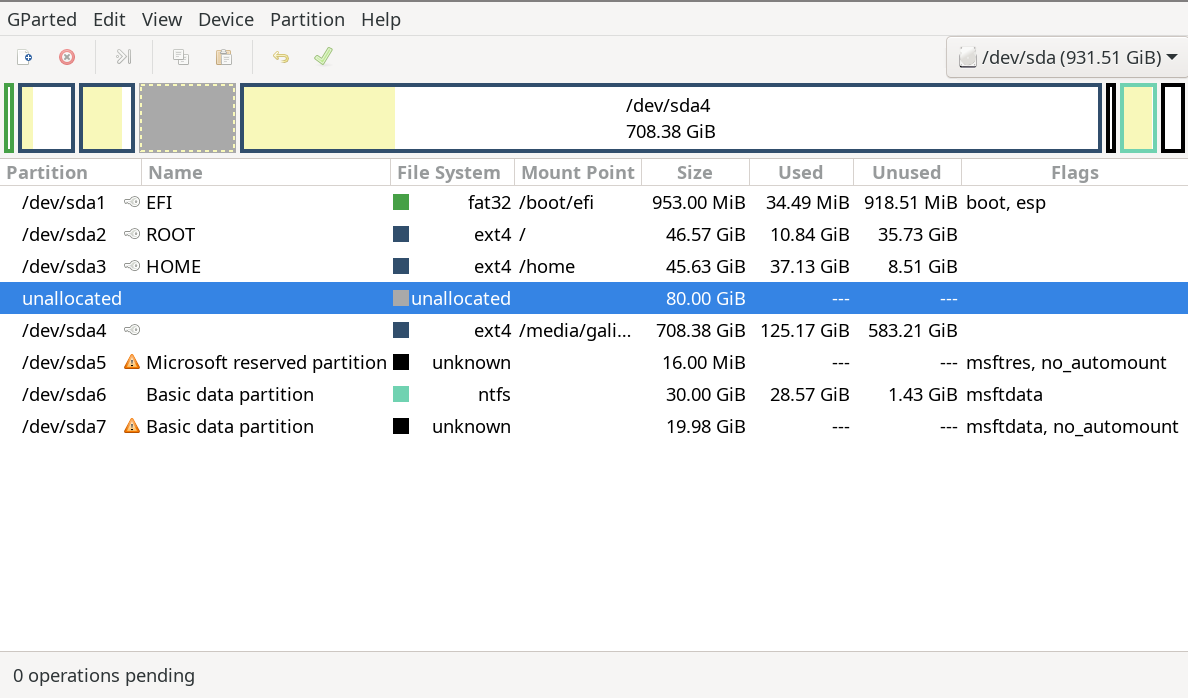
Task: Click the Copy partition icon
Action: point(180,57)
